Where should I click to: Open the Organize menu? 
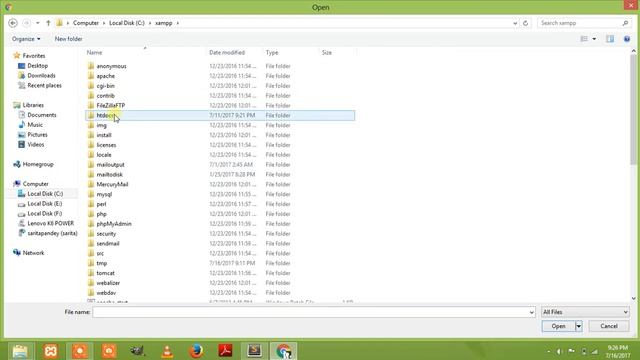coord(26,39)
